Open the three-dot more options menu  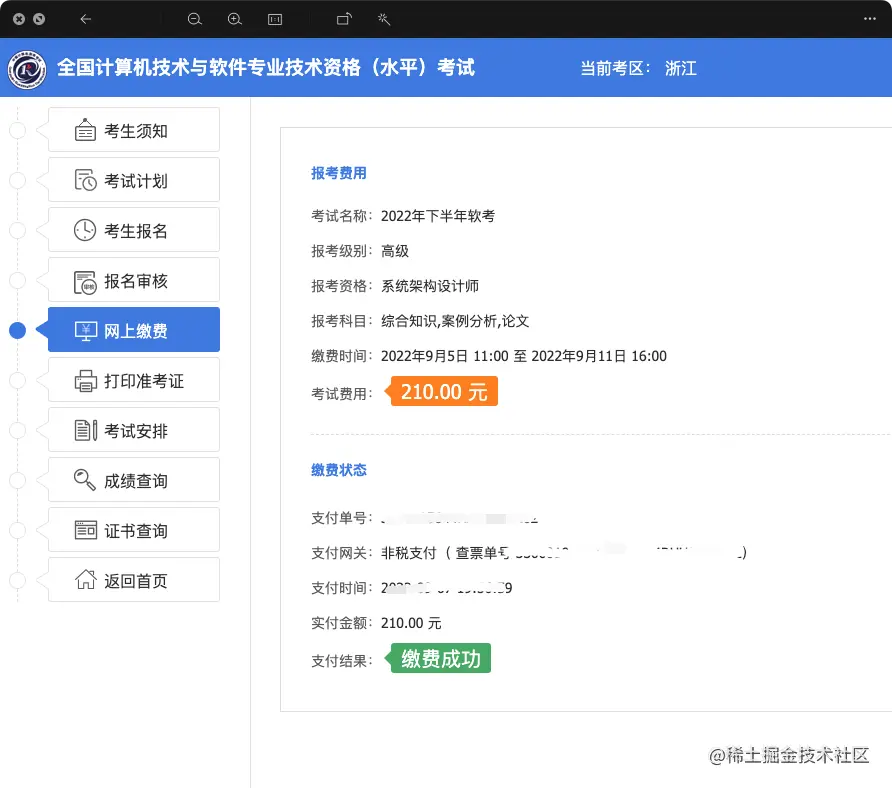coord(870,19)
